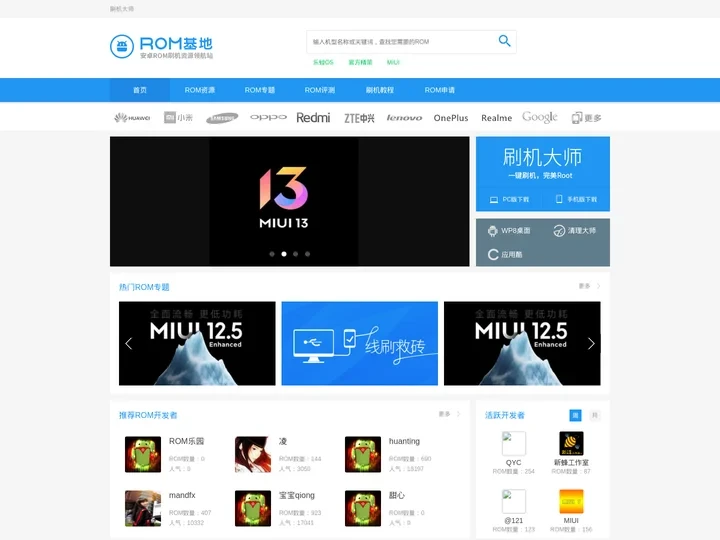This screenshot has height=540, width=720.
Task: Open ROM专题 nav tab
Action: [x=260, y=90]
